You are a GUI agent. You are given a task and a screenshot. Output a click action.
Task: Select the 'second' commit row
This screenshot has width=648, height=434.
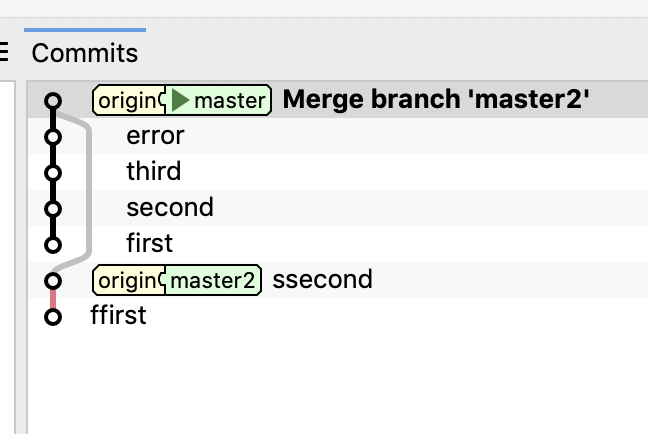169,208
